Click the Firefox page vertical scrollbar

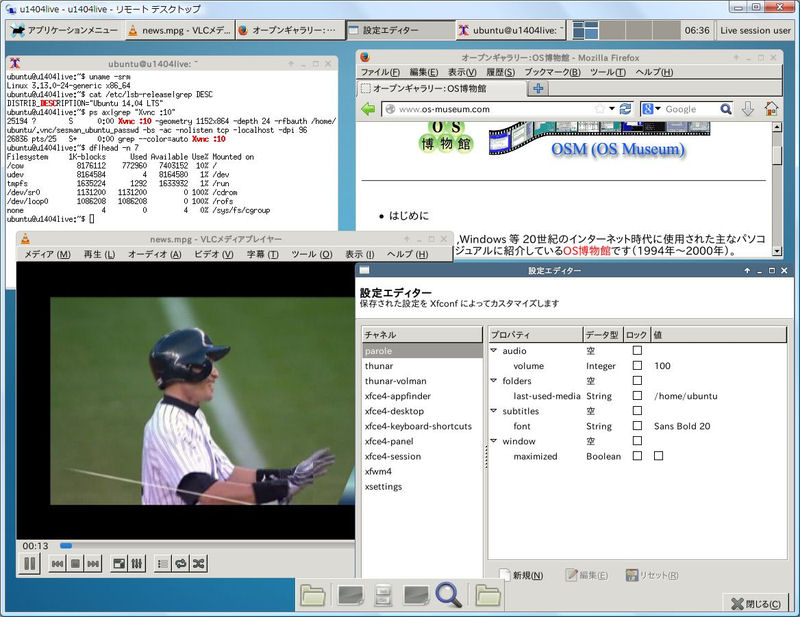pyautogui.click(x=777, y=189)
